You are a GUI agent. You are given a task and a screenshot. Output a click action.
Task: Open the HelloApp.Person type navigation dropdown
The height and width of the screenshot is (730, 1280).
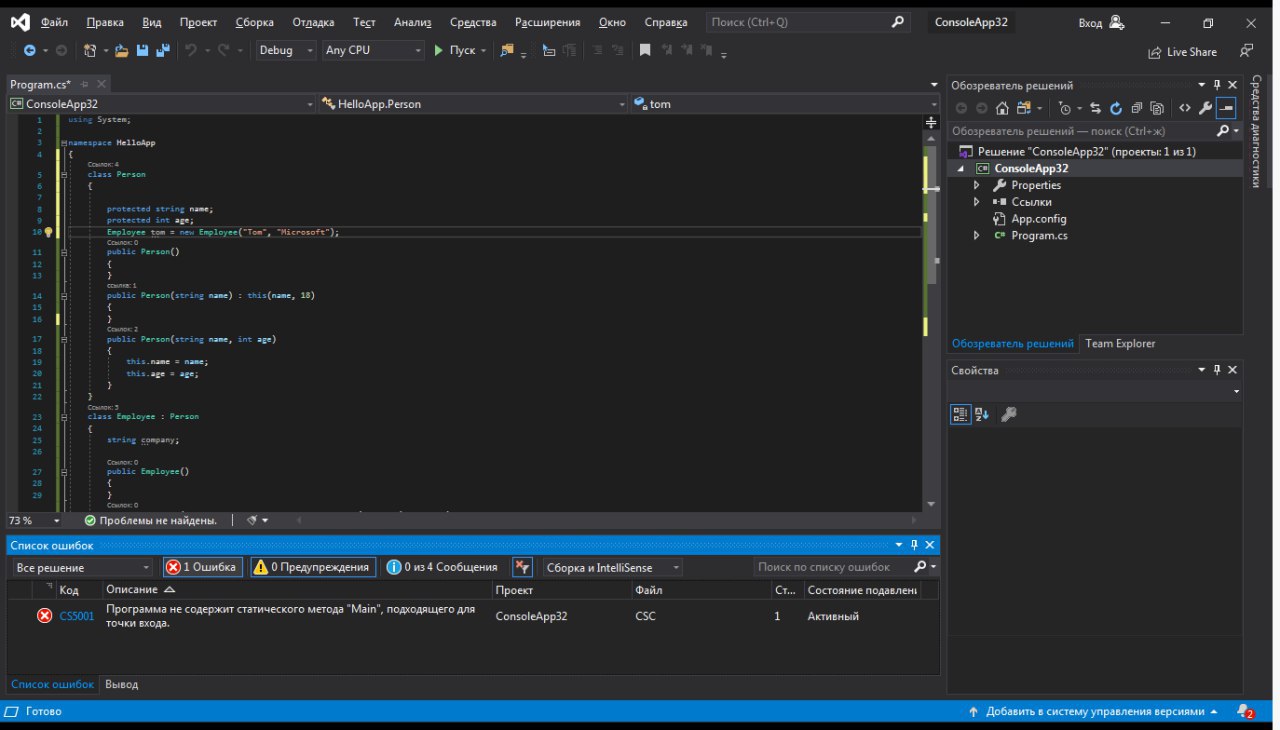(x=473, y=104)
